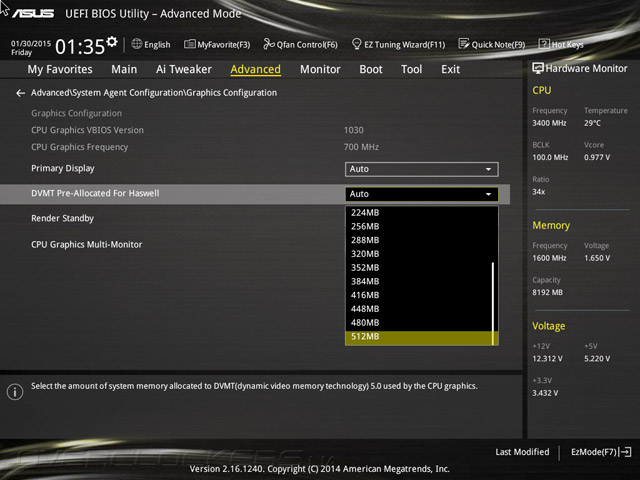Switch to the Main tab
The width and height of the screenshot is (640, 480).
[x=124, y=69]
